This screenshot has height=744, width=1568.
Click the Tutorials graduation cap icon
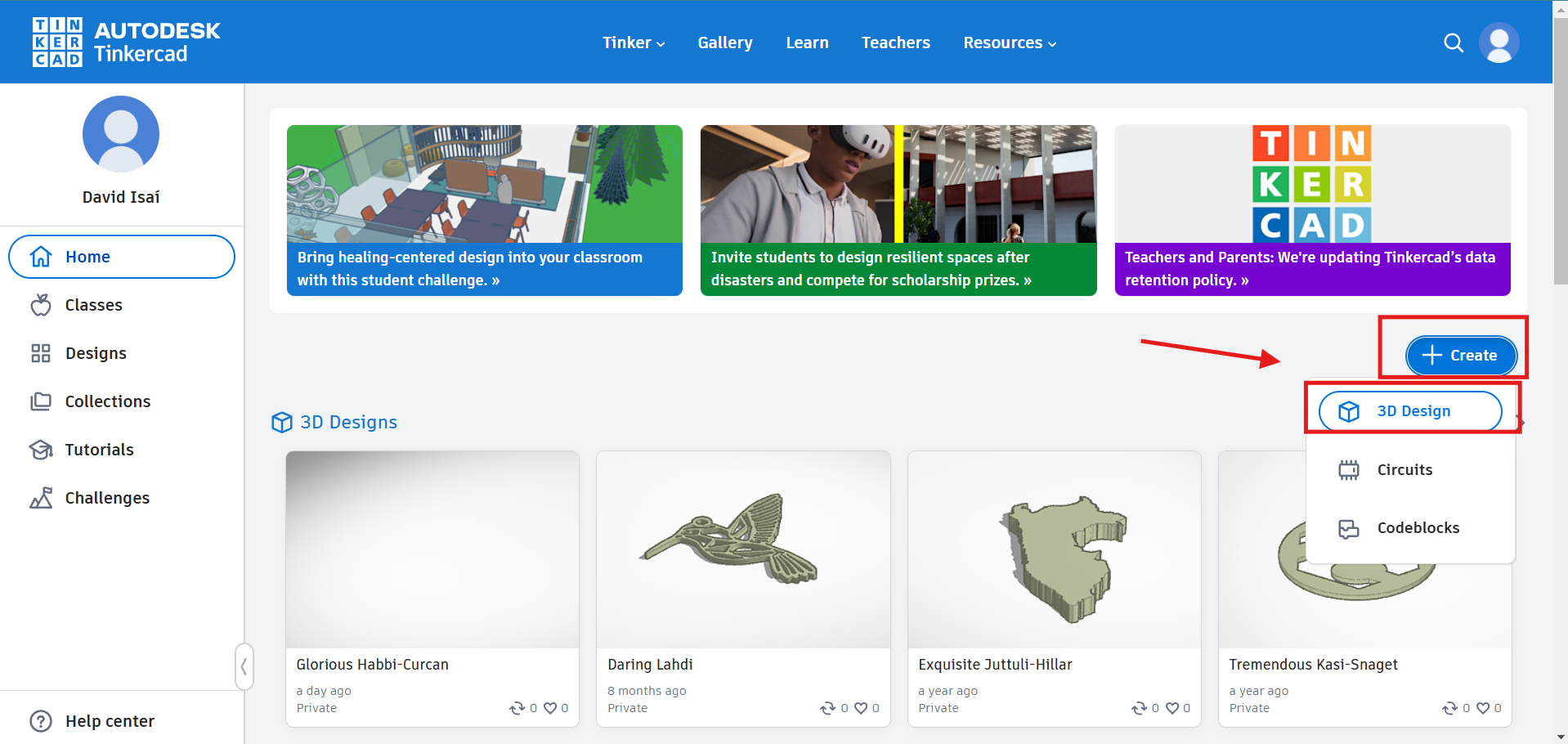pos(41,450)
